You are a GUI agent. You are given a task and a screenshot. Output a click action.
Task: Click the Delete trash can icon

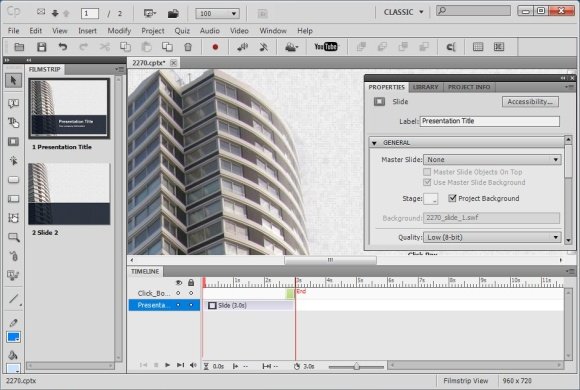(188, 47)
